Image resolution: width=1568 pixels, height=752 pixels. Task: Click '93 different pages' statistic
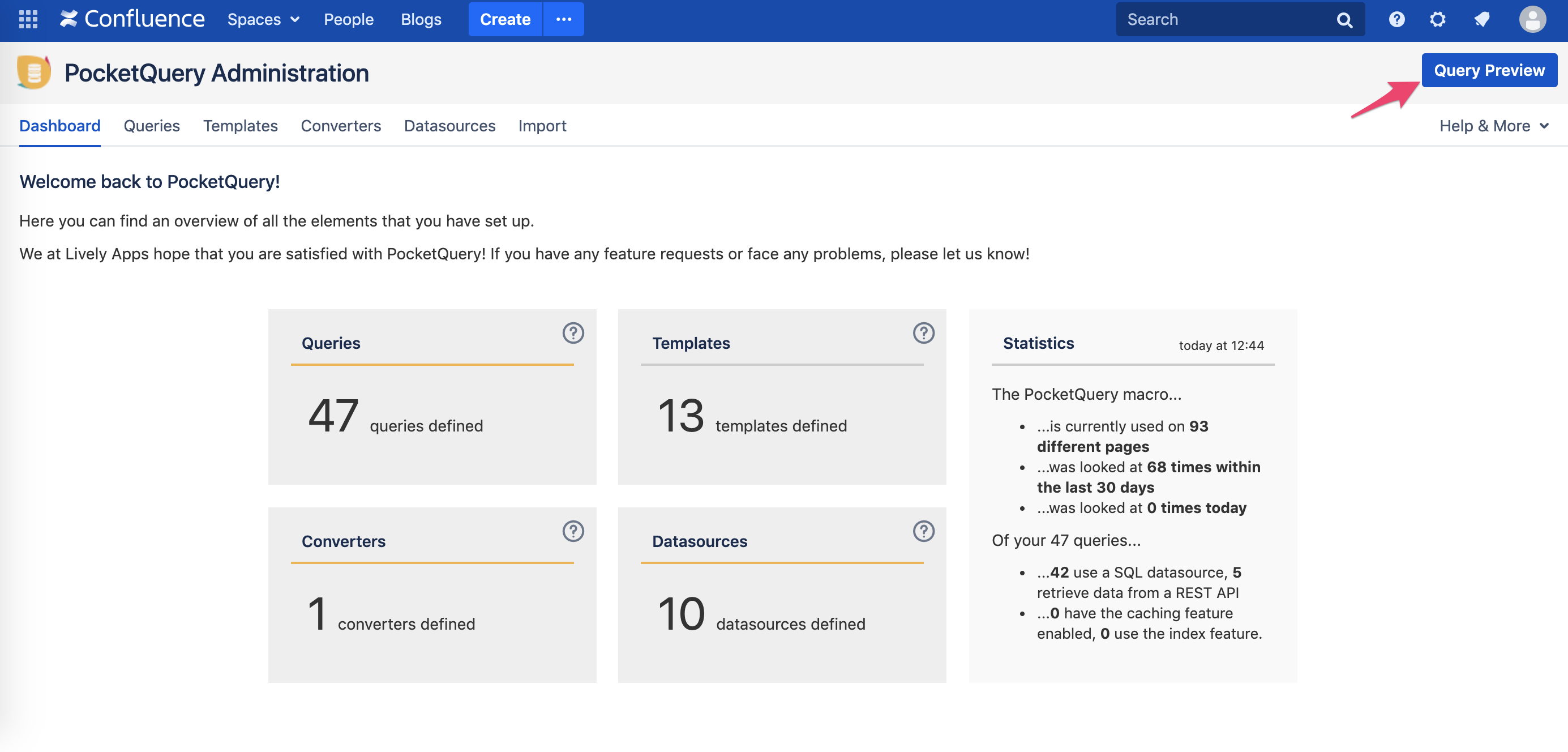1123,436
